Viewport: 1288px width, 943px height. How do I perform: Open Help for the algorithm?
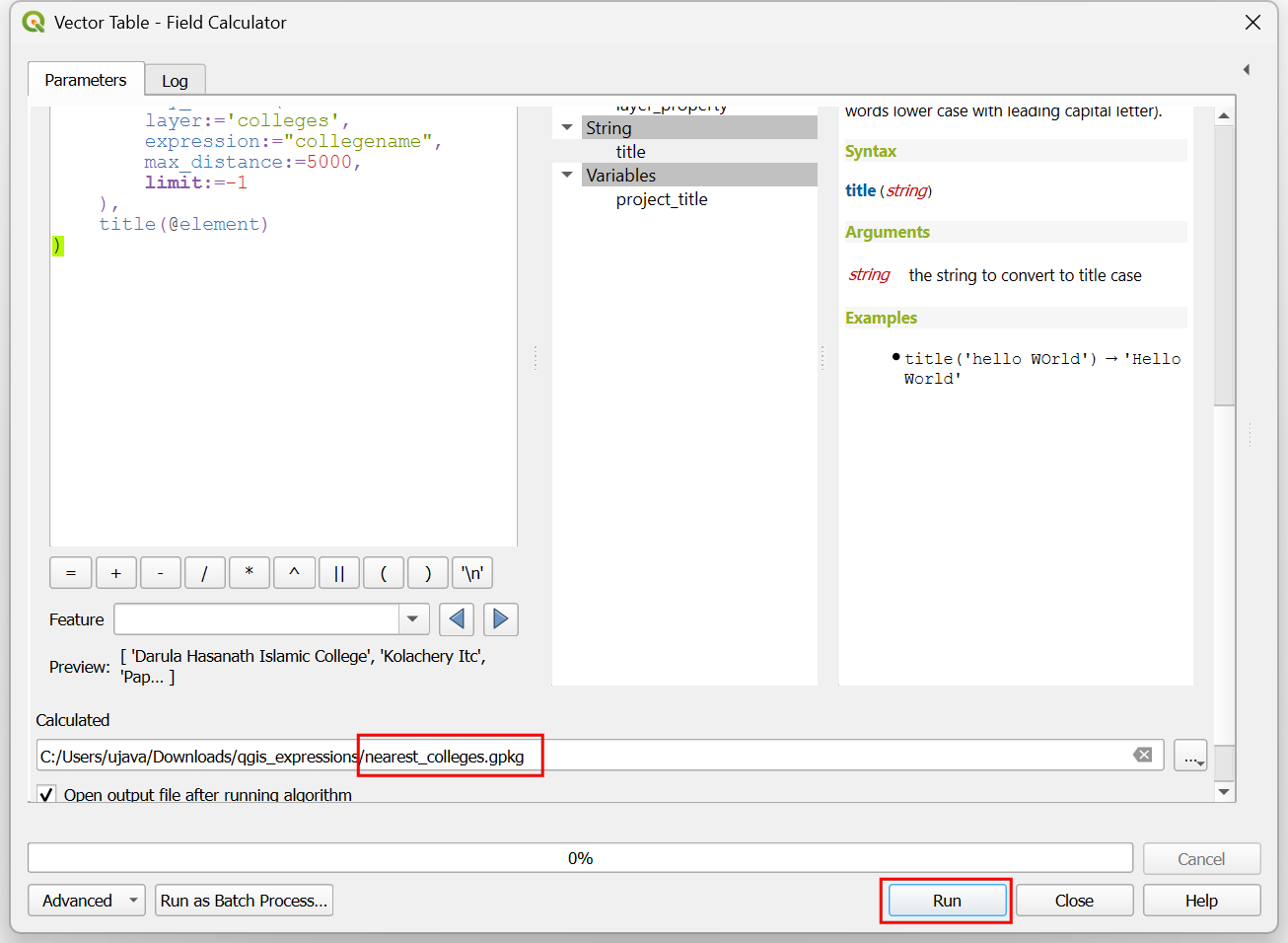1201,901
